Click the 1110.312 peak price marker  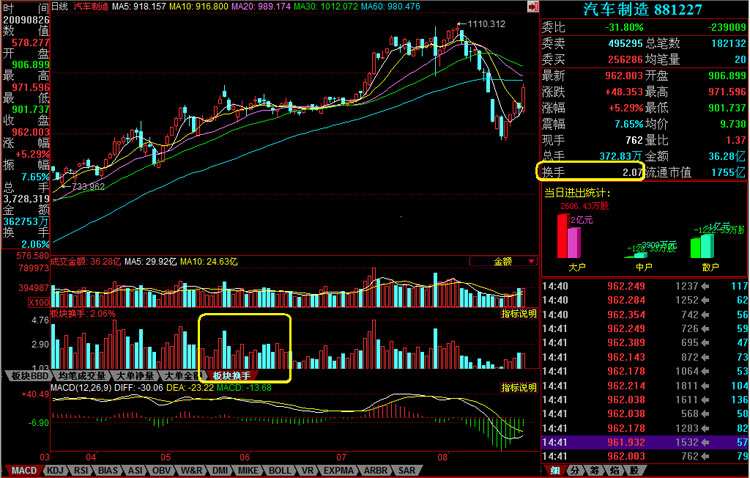(x=486, y=24)
